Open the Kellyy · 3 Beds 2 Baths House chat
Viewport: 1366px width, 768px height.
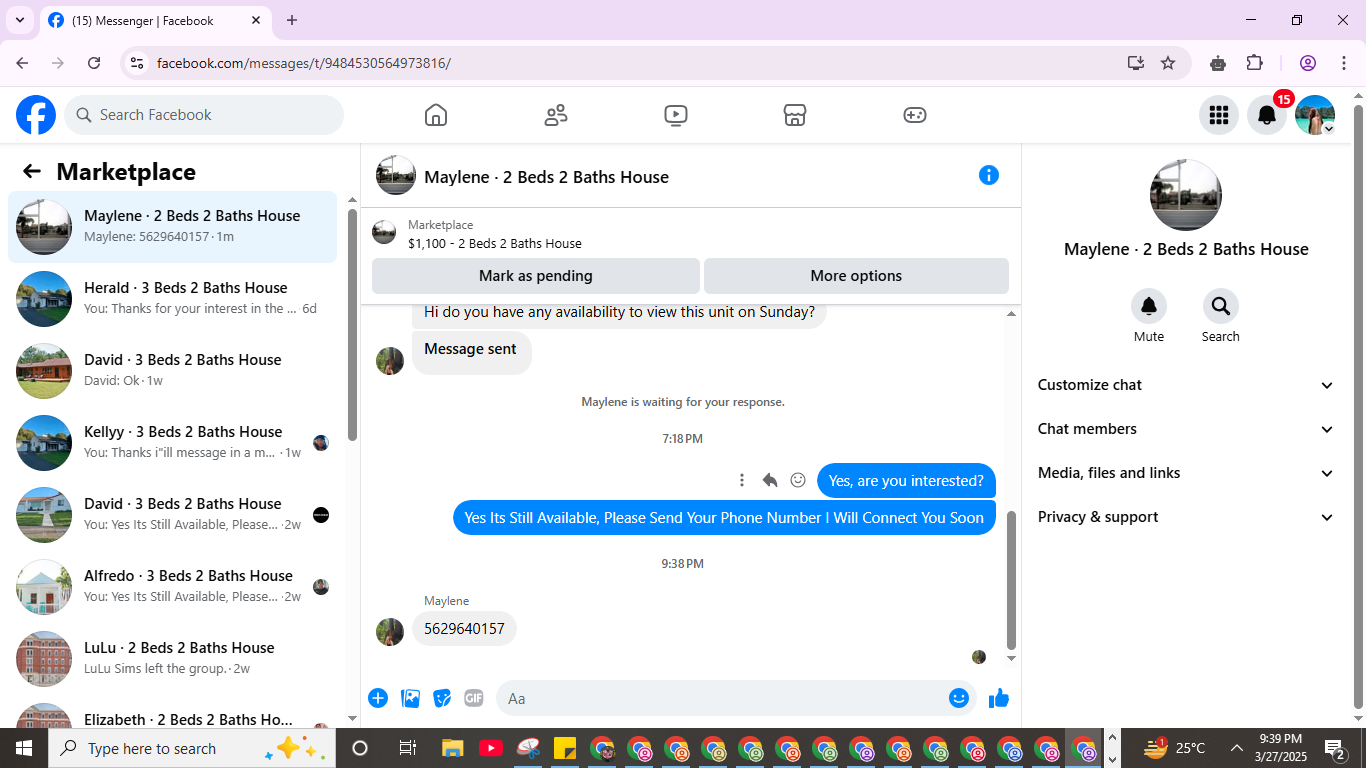pyautogui.click(x=172, y=443)
